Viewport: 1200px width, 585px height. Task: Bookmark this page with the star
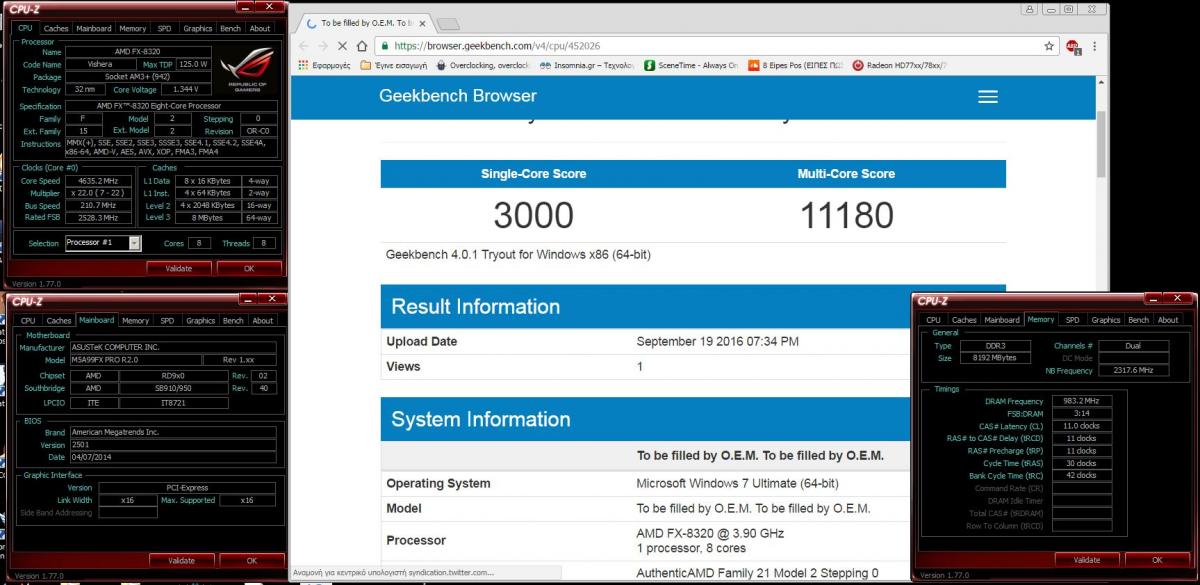point(1049,46)
